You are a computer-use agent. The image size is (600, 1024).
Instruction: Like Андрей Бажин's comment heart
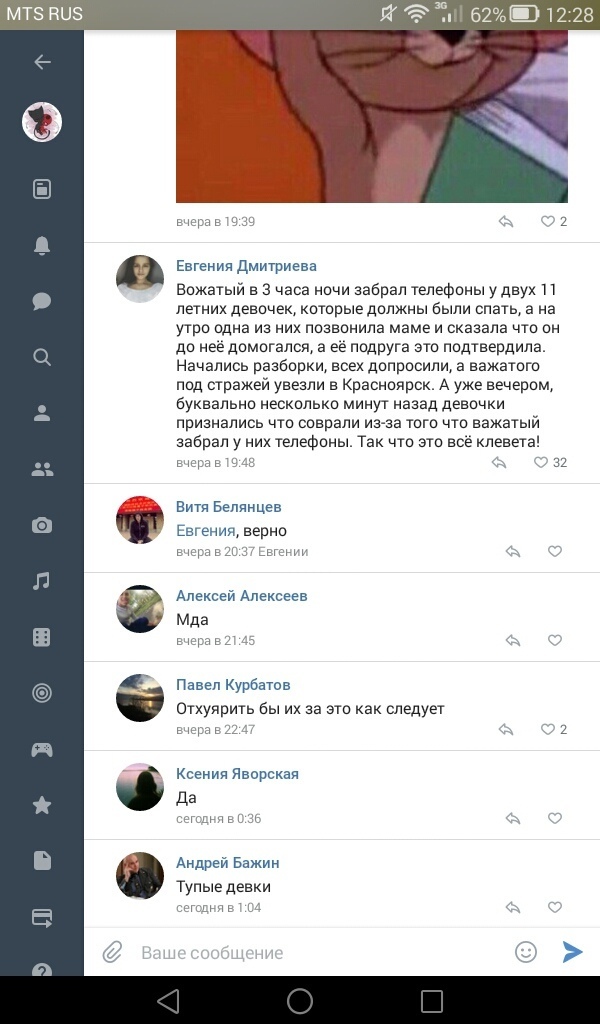555,907
